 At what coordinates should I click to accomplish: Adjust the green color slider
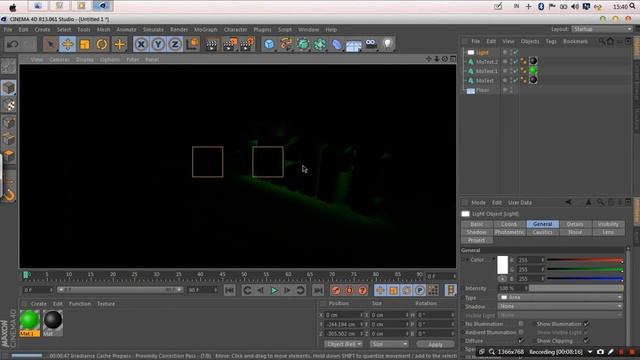(585, 269)
